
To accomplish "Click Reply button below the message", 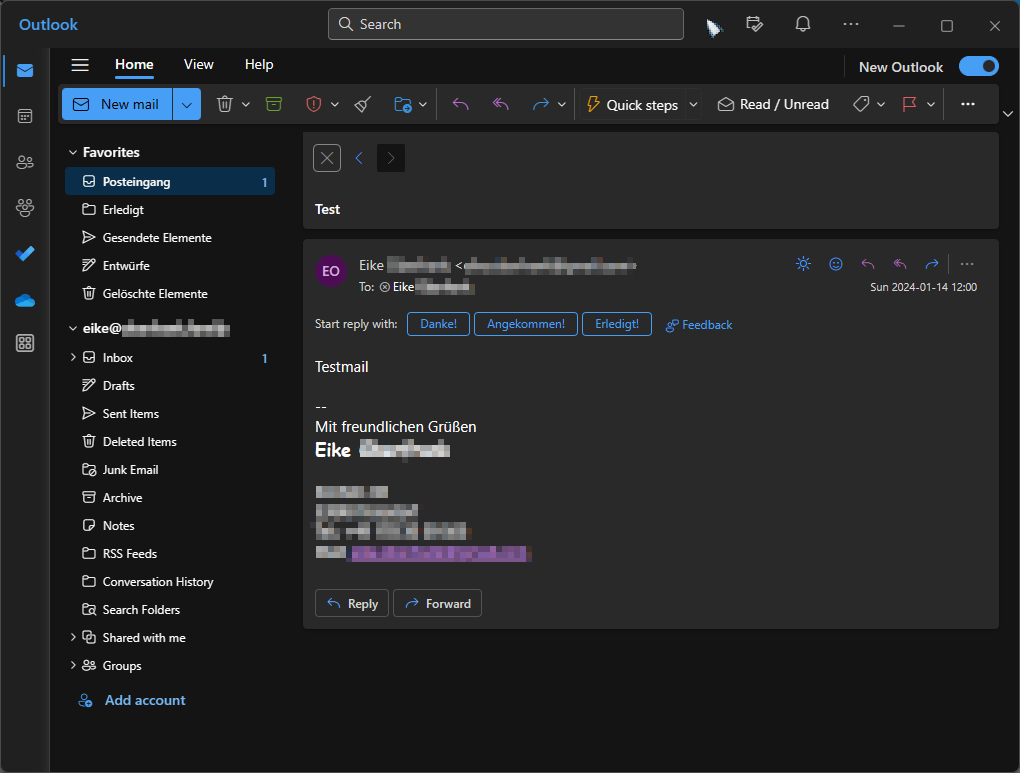I will (x=352, y=603).
